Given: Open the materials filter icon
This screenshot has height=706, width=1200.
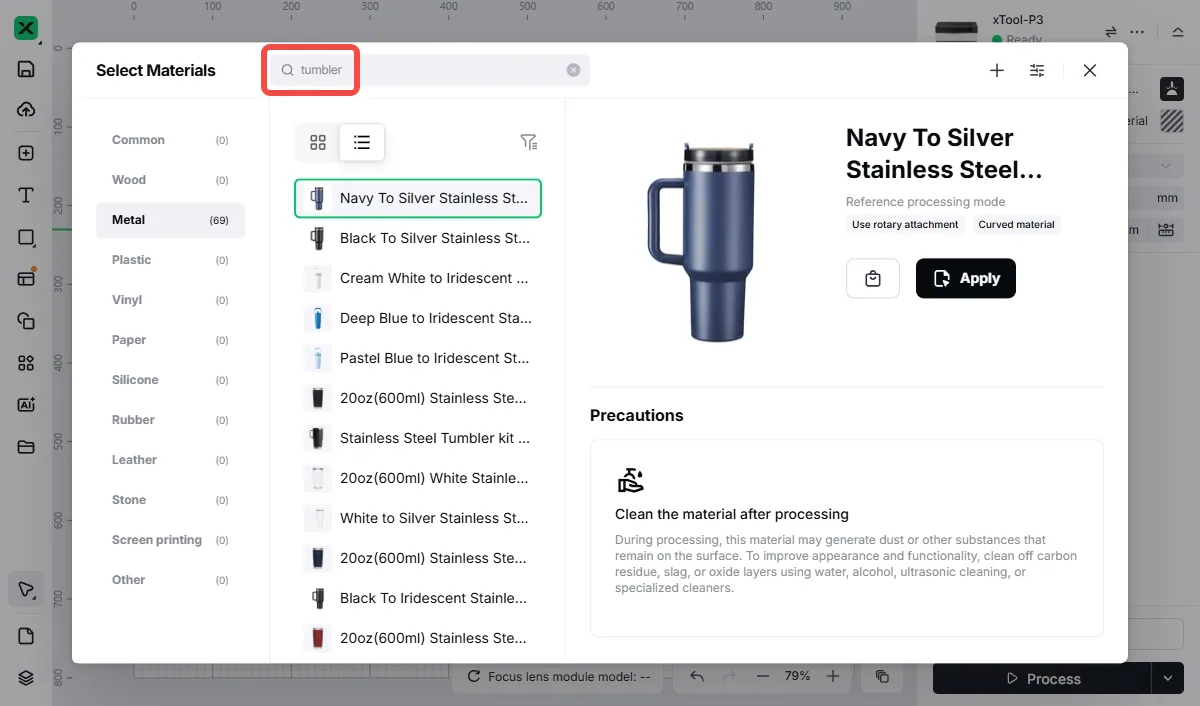Looking at the screenshot, I should click(529, 142).
